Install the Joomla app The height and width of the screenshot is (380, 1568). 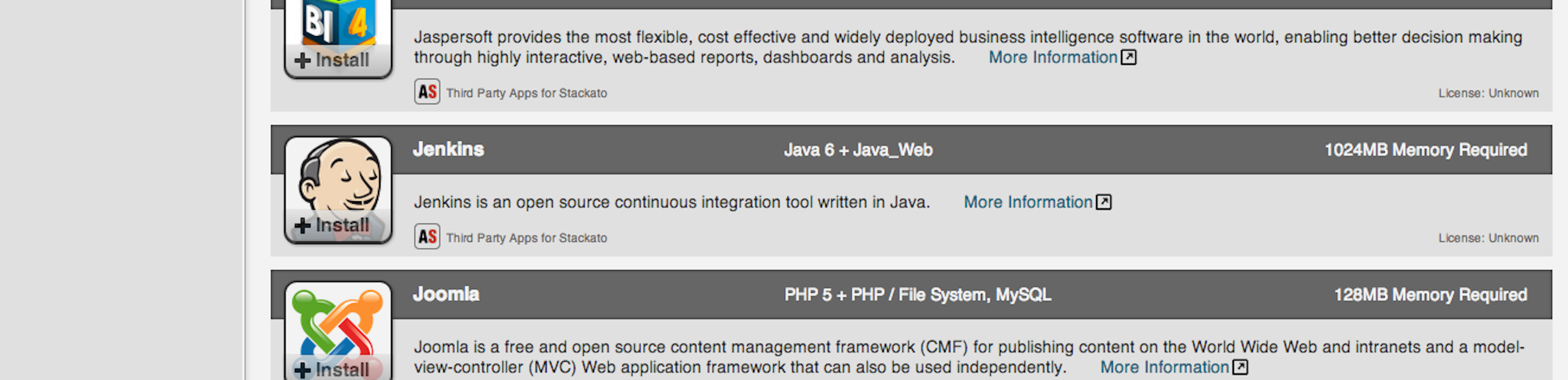332,370
